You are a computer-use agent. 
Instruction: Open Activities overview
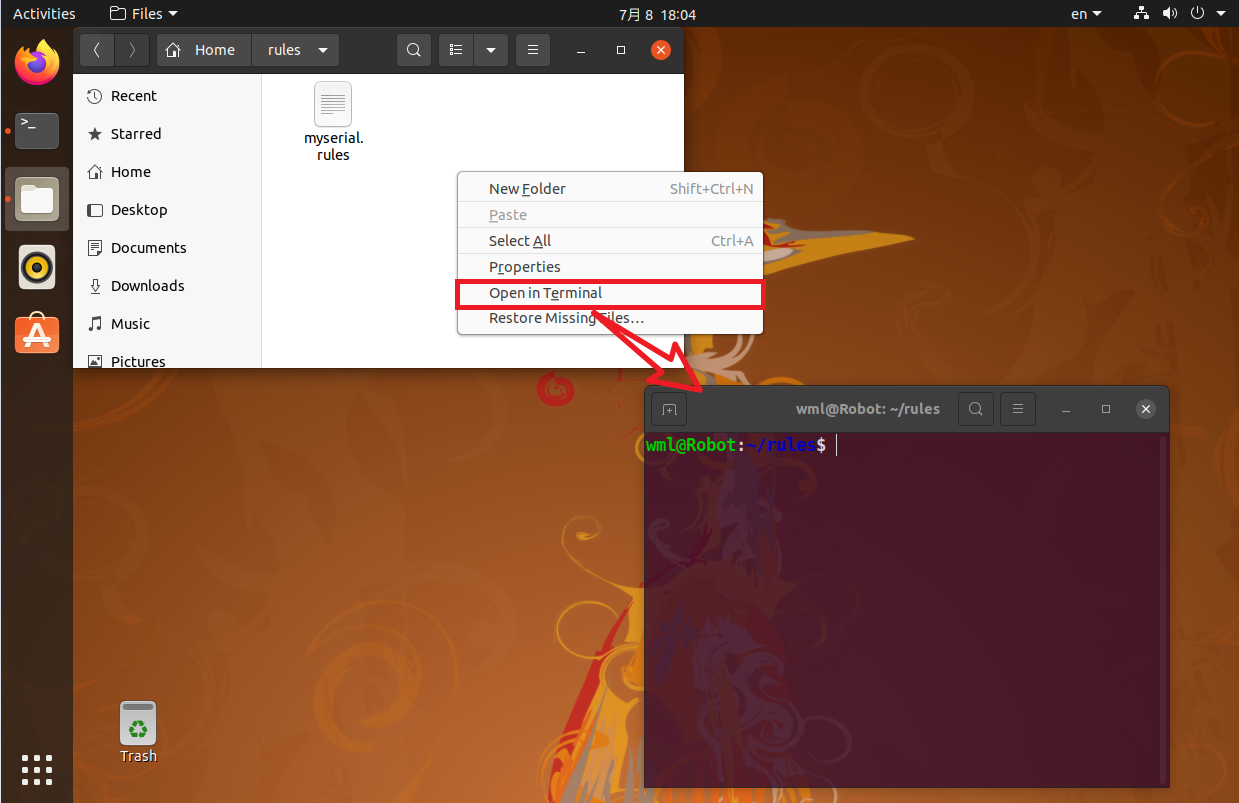pyautogui.click(x=44, y=14)
